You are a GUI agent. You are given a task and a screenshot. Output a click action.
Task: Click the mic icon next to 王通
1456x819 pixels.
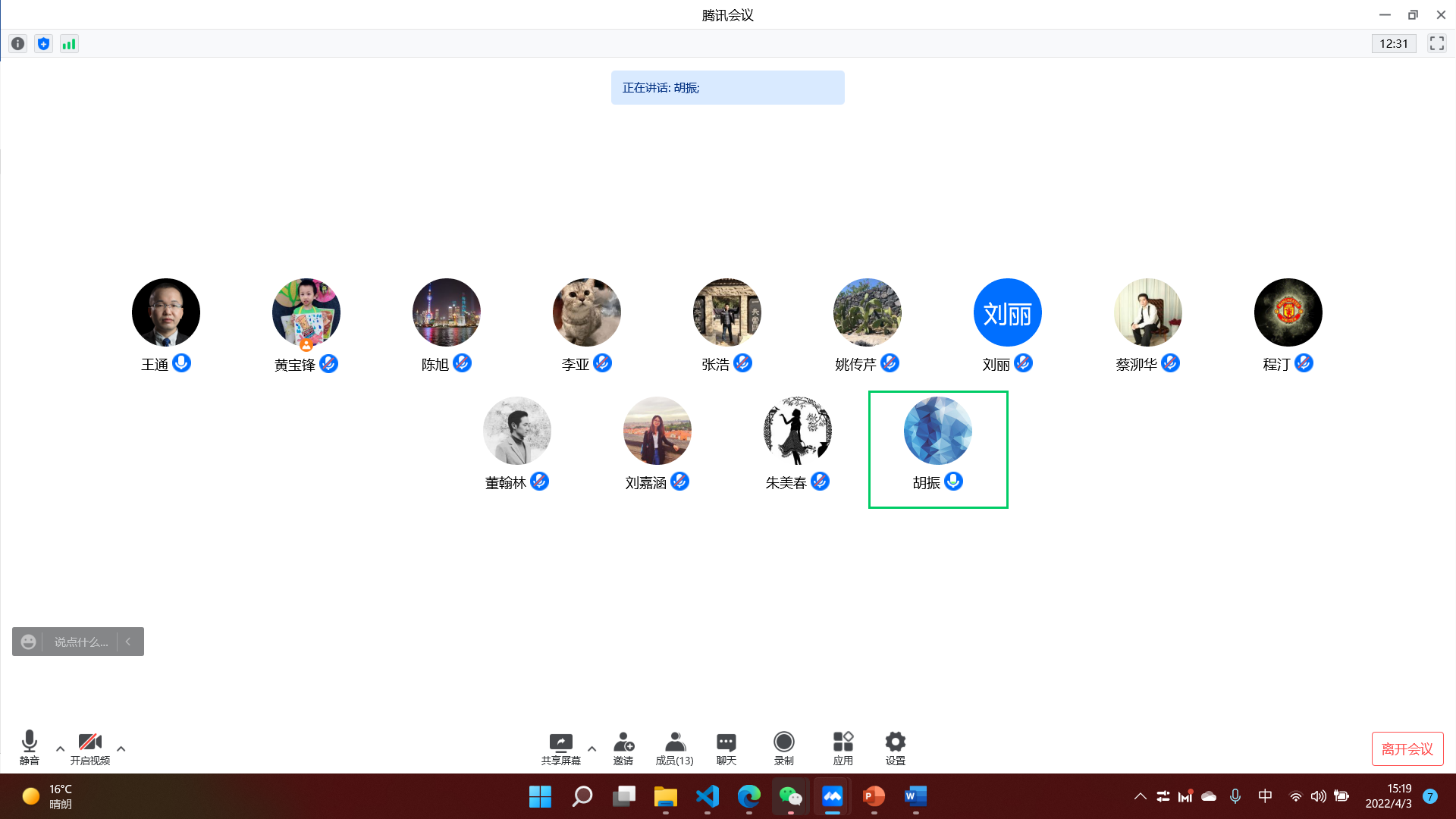tap(181, 363)
